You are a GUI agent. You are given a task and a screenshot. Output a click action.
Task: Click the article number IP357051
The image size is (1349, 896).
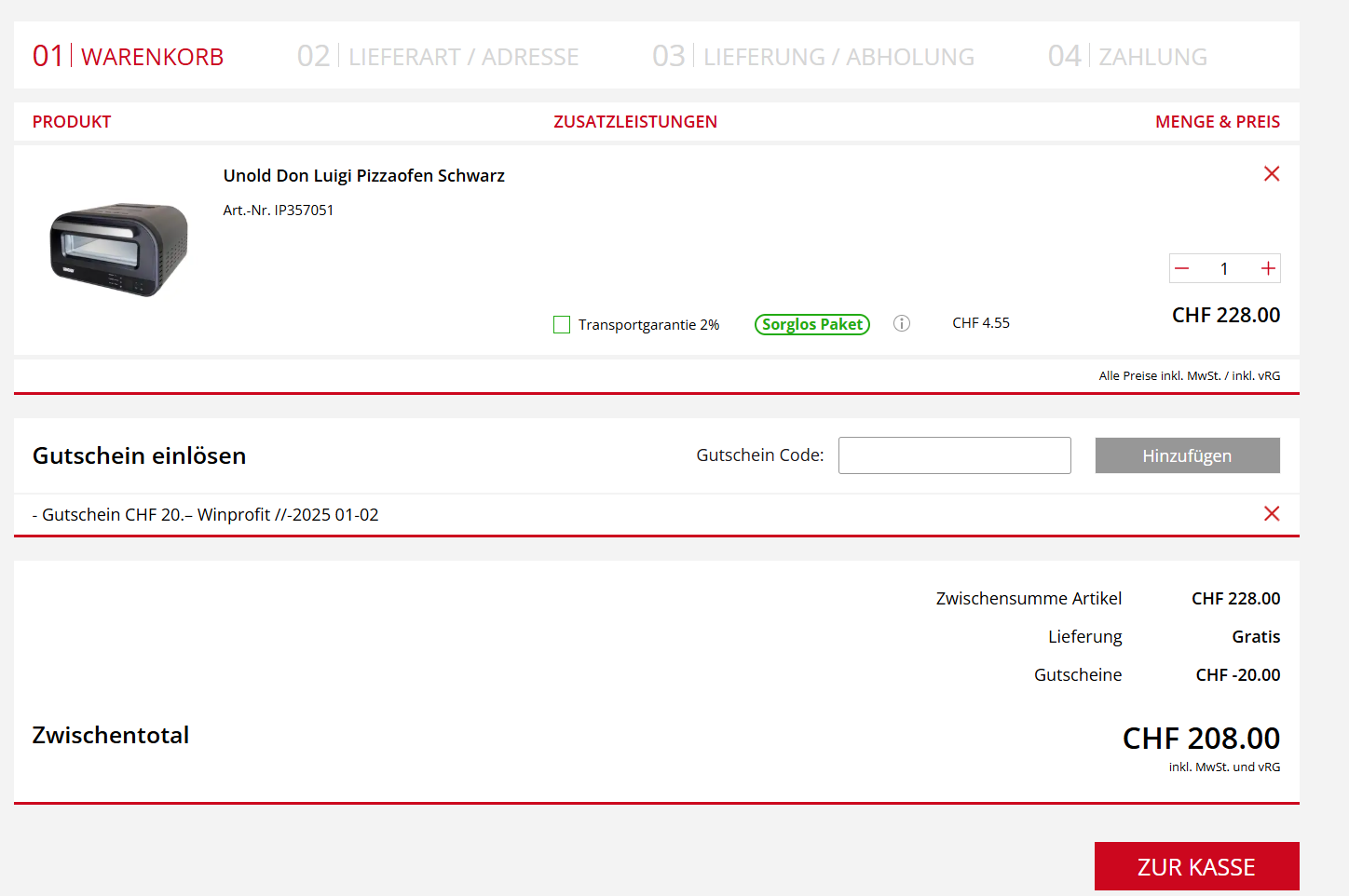(279, 210)
